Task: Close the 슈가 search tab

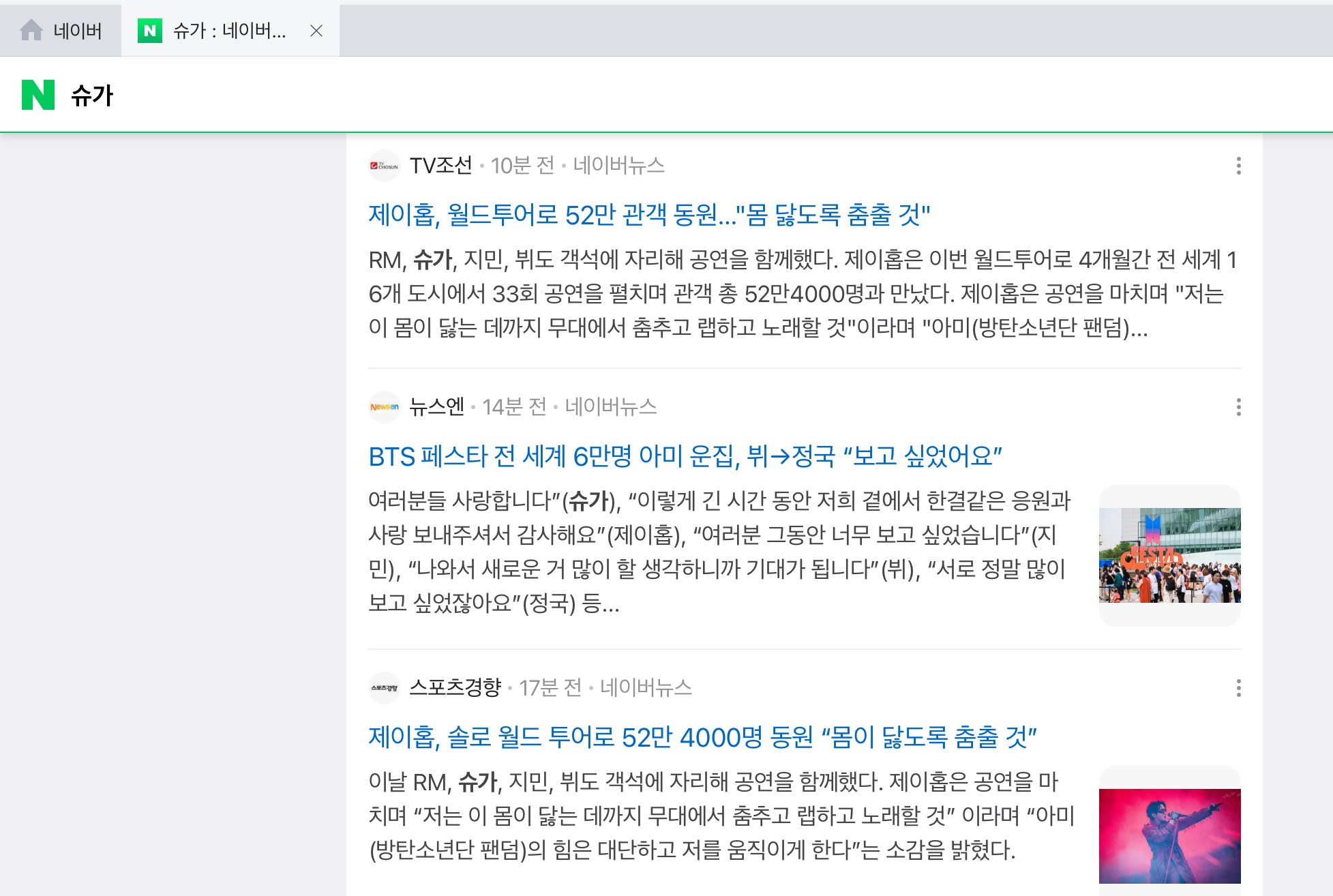Action: 316,31
